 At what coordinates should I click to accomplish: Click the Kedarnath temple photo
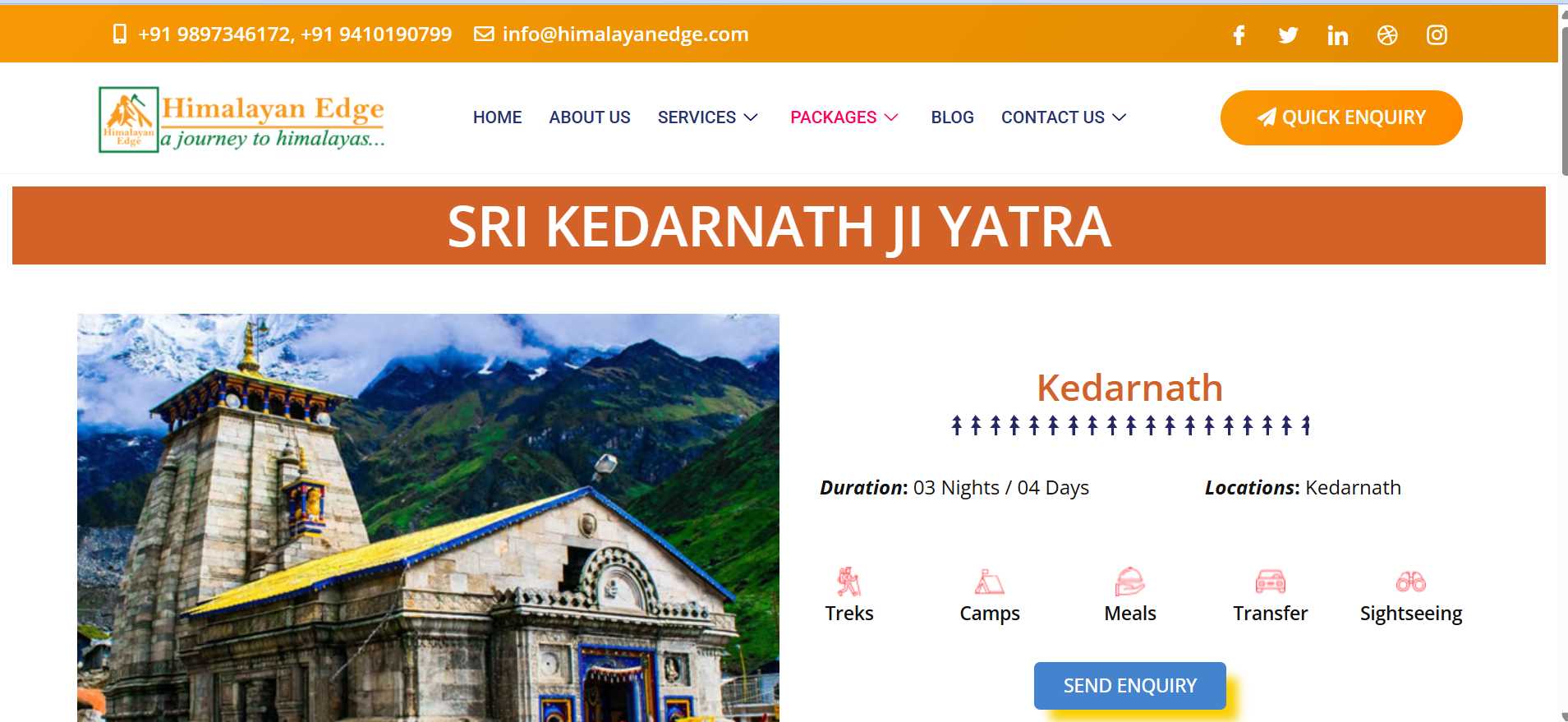(x=428, y=517)
